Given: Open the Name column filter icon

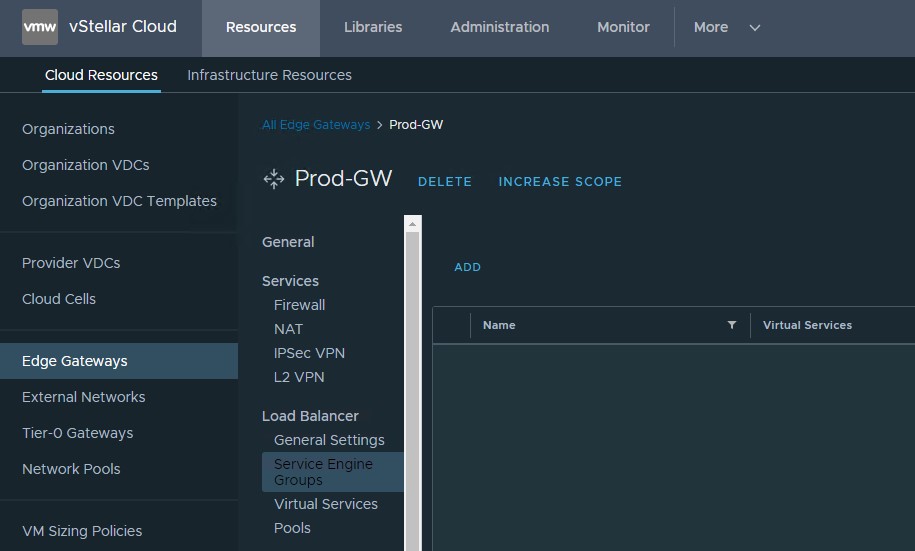Looking at the screenshot, I should coord(731,325).
